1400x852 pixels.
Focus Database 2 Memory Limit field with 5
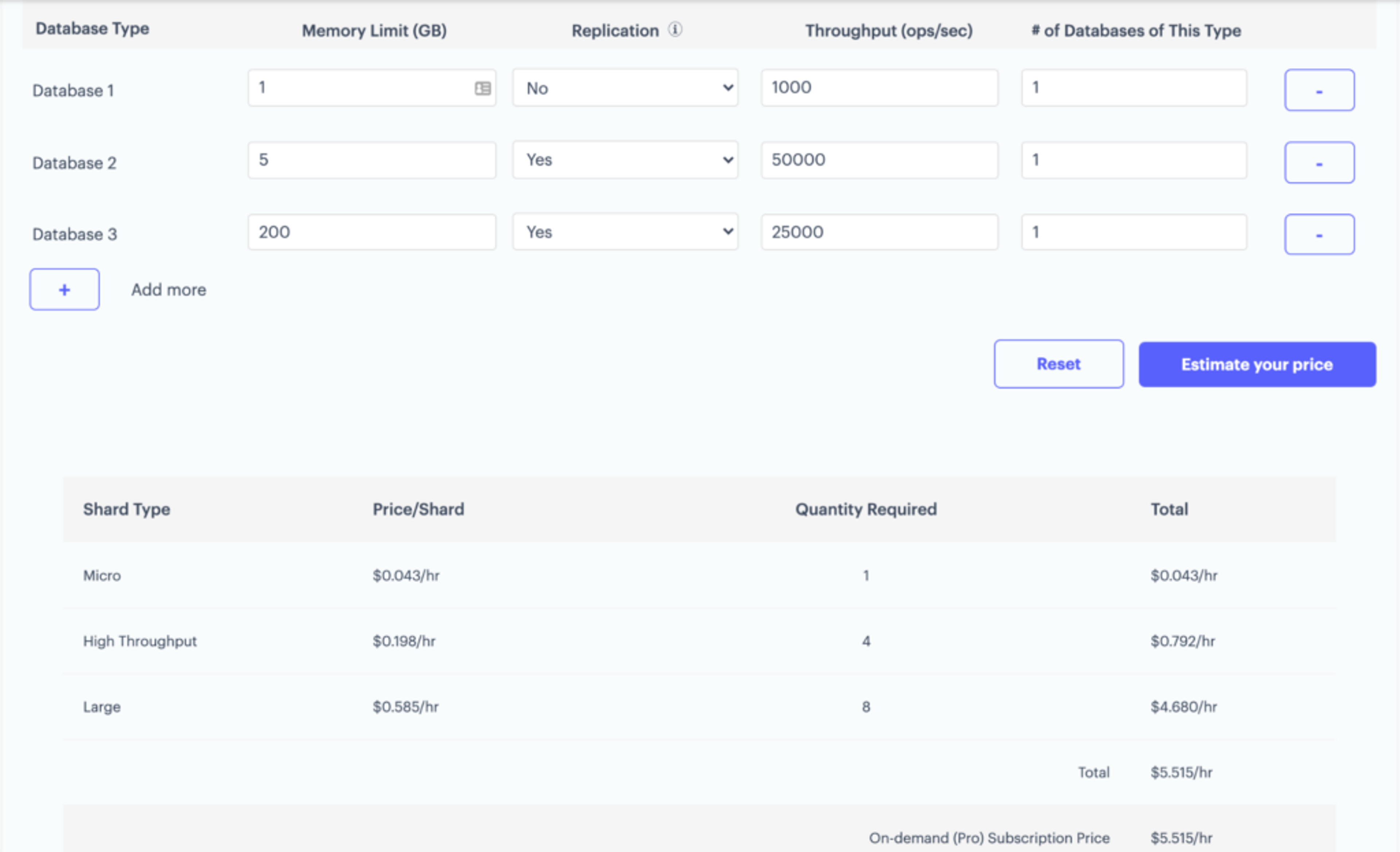372,160
